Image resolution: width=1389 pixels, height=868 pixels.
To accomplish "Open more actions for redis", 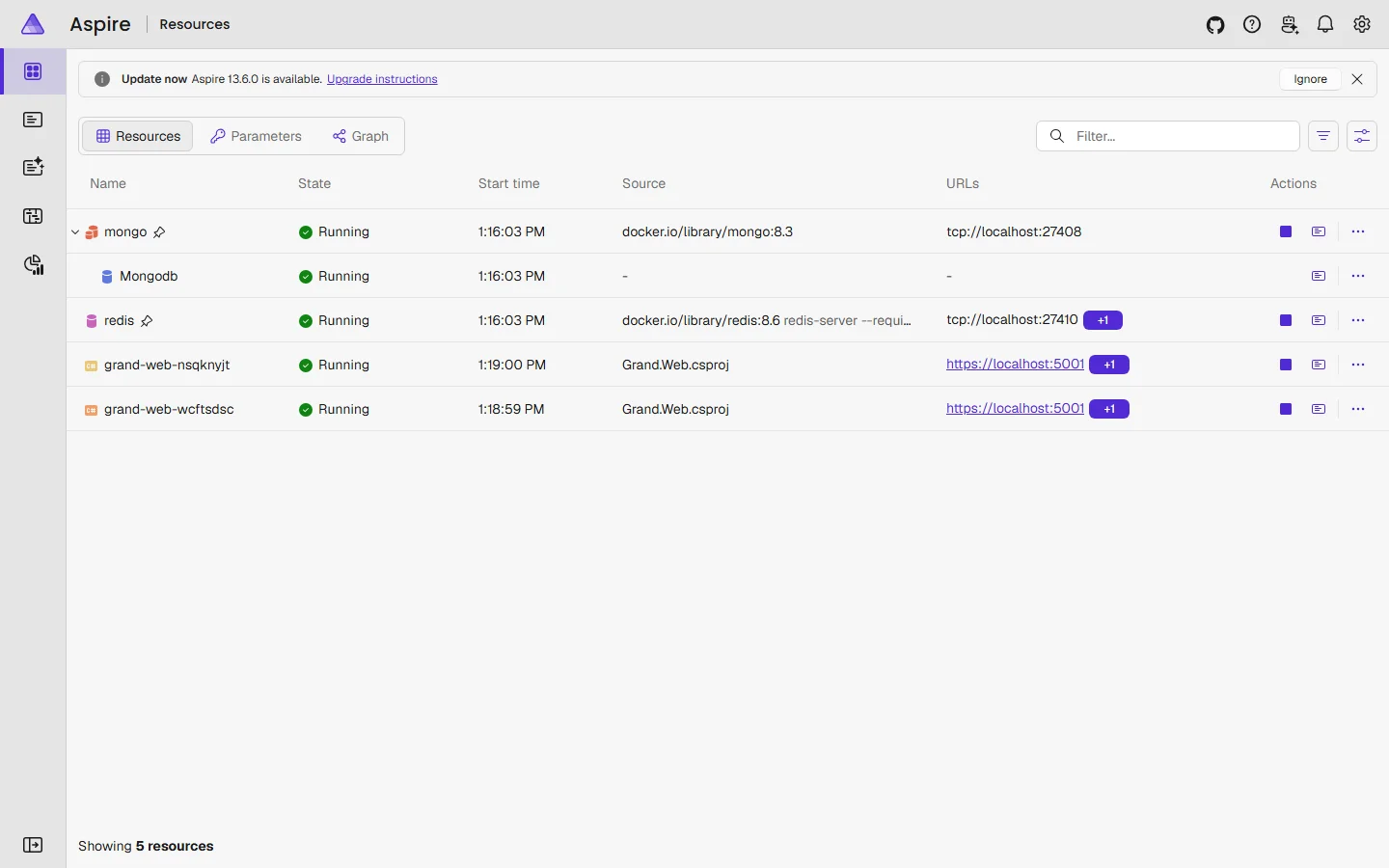I will coord(1358,320).
